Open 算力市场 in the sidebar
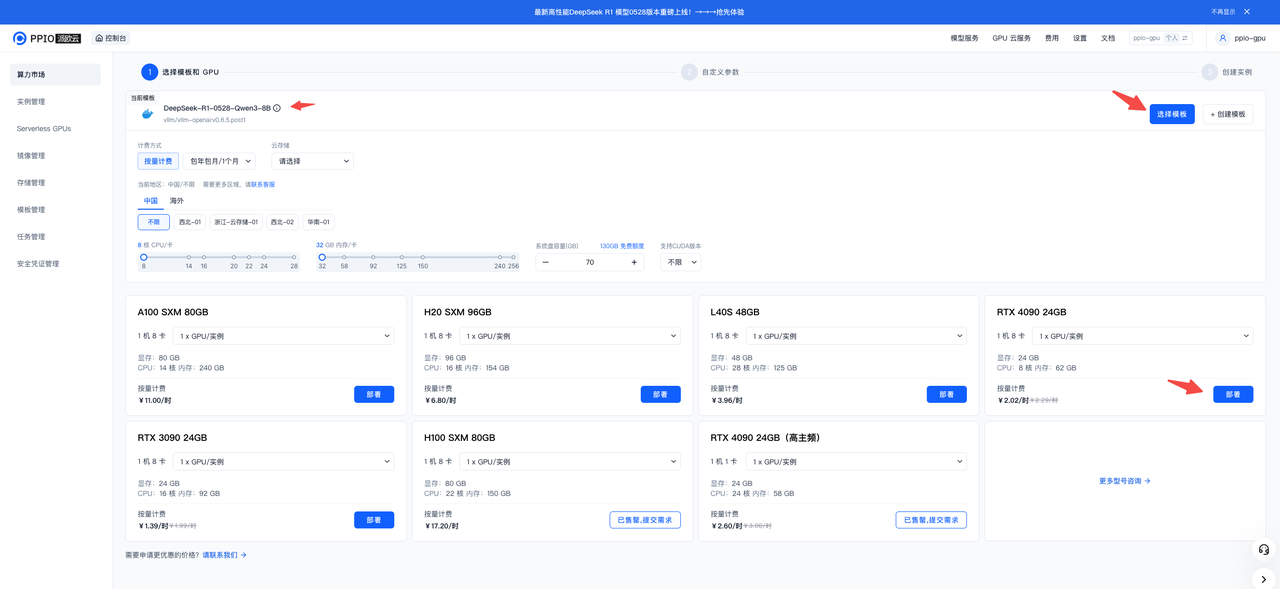This screenshot has height=589, width=1280. 56,75
